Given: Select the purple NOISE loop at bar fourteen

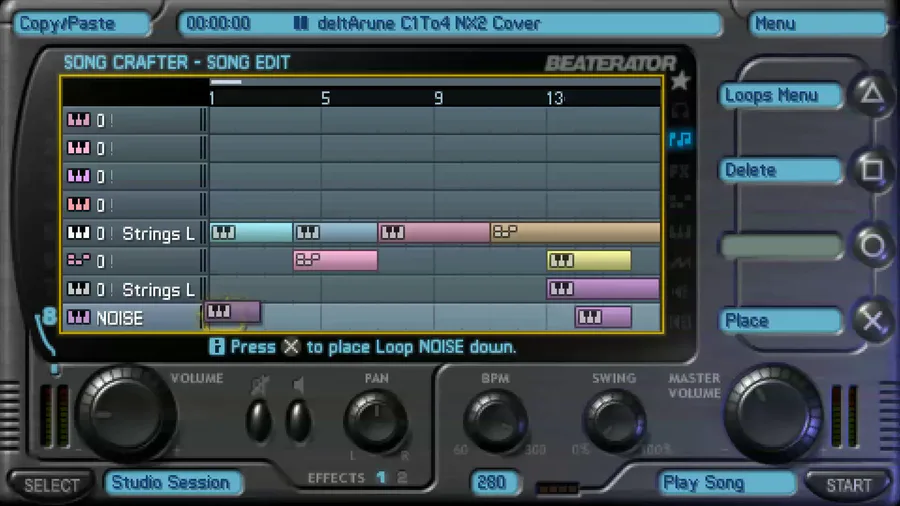Looking at the screenshot, I should [x=603, y=317].
